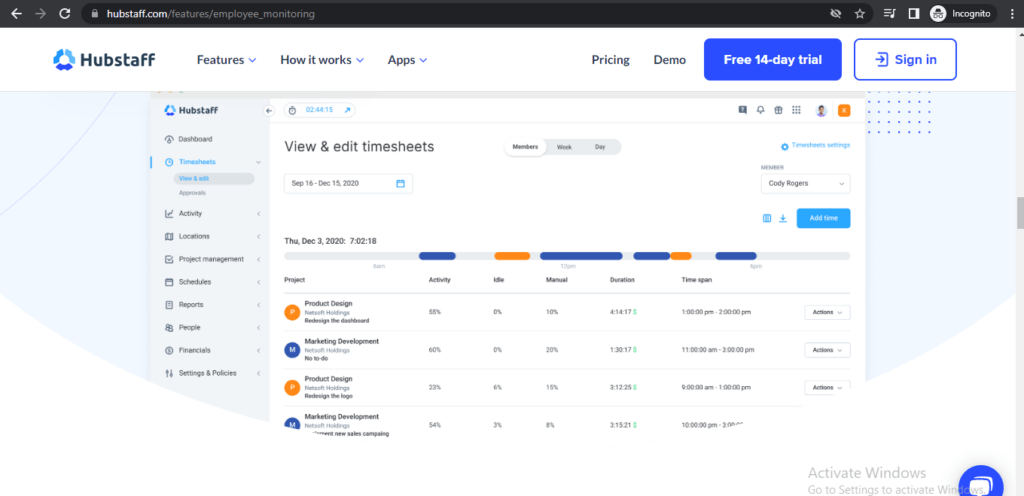Screen dimensions: 1024x496
Task: Click the Project management checkbox icon
Action: [x=169, y=259]
